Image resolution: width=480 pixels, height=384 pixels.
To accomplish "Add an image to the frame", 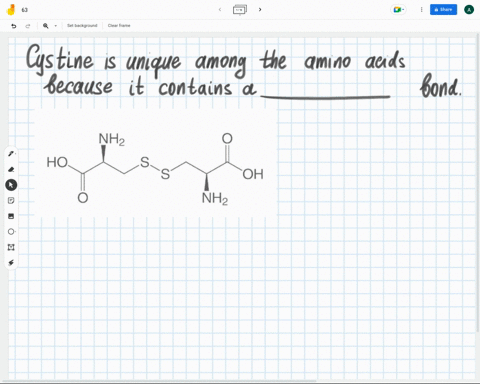I will pyautogui.click(x=11, y=216).
